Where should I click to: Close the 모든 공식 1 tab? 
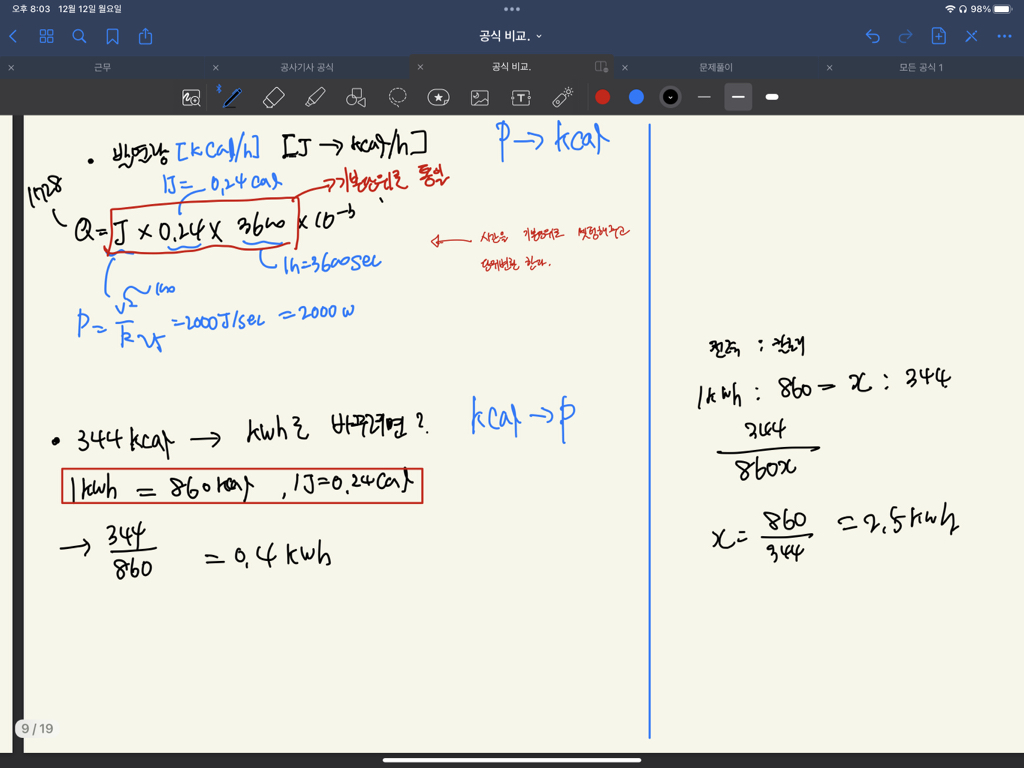[x=829, y=67]
